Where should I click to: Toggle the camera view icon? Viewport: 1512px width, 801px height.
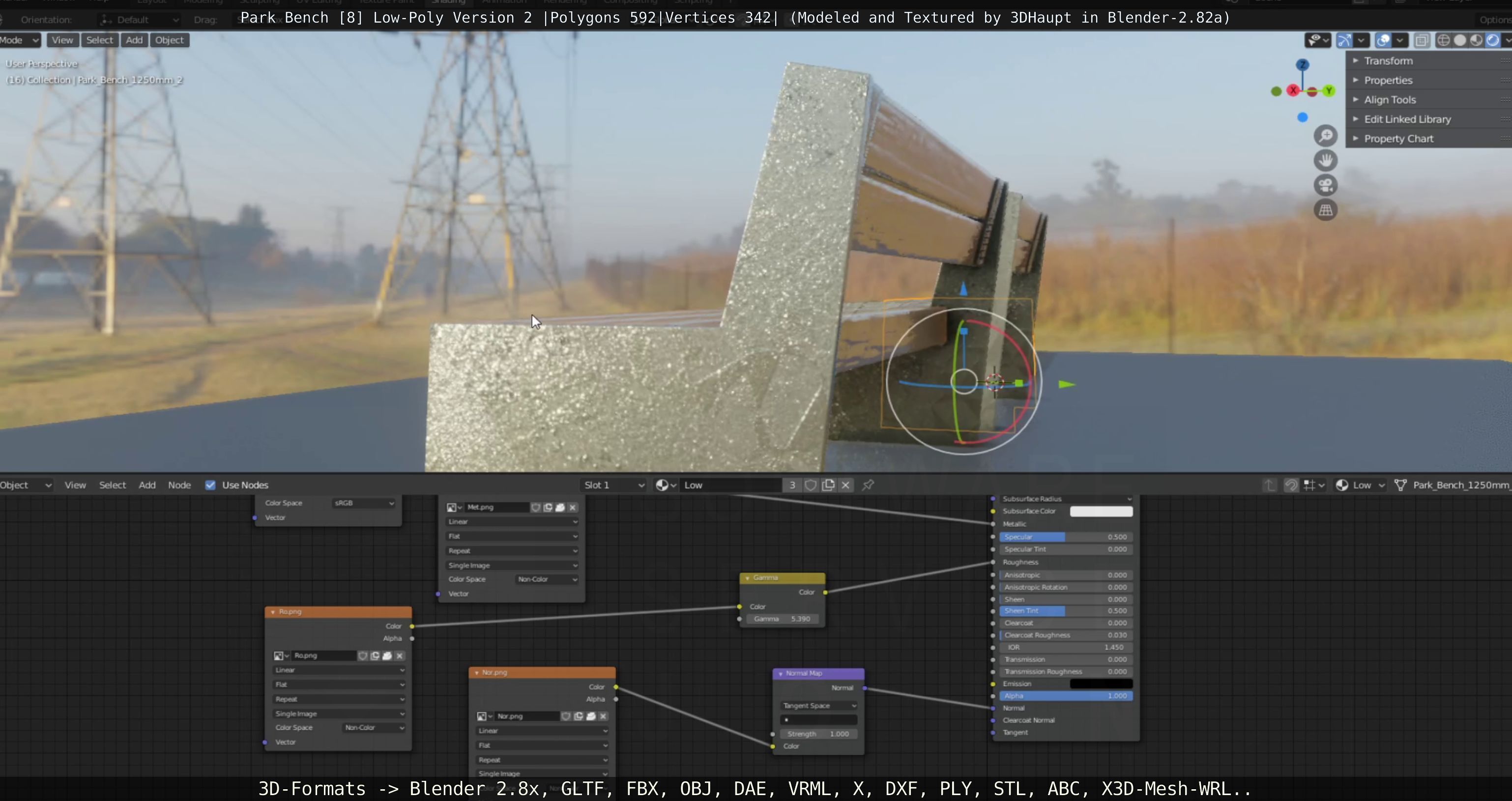coord(1325,185)
